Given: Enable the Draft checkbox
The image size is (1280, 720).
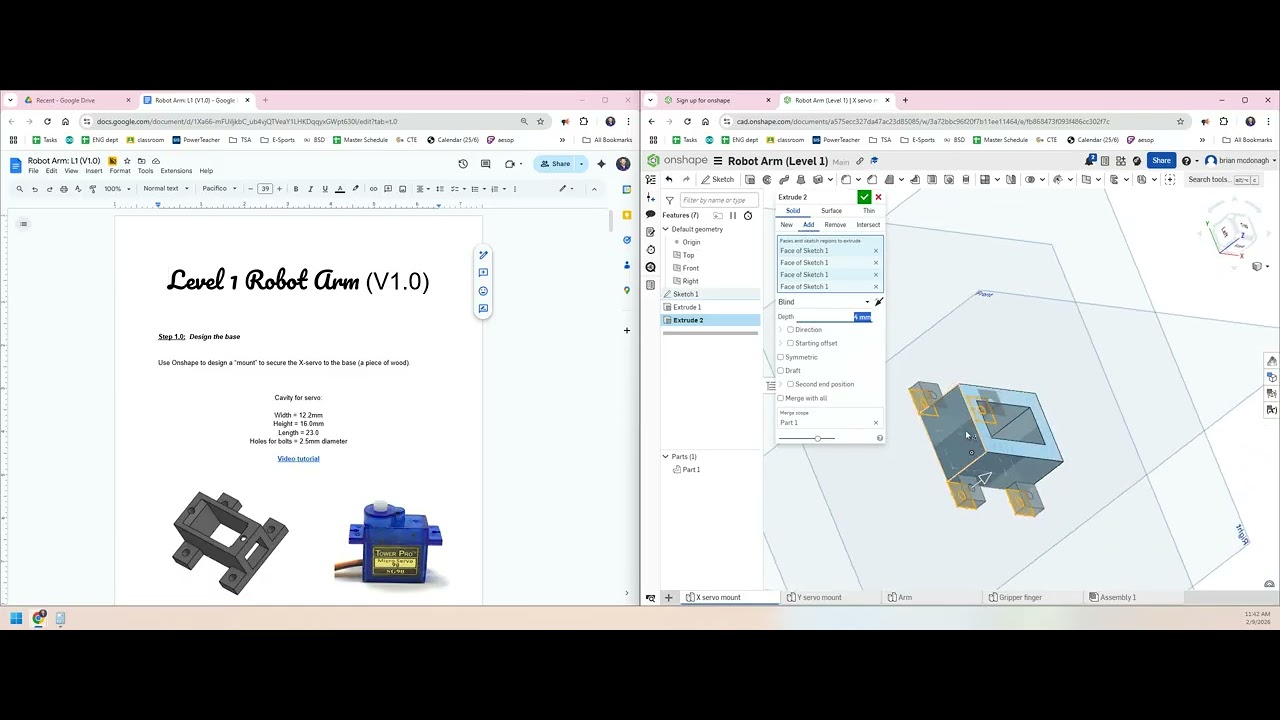Looking at the screenshot, I should point(781,371).
